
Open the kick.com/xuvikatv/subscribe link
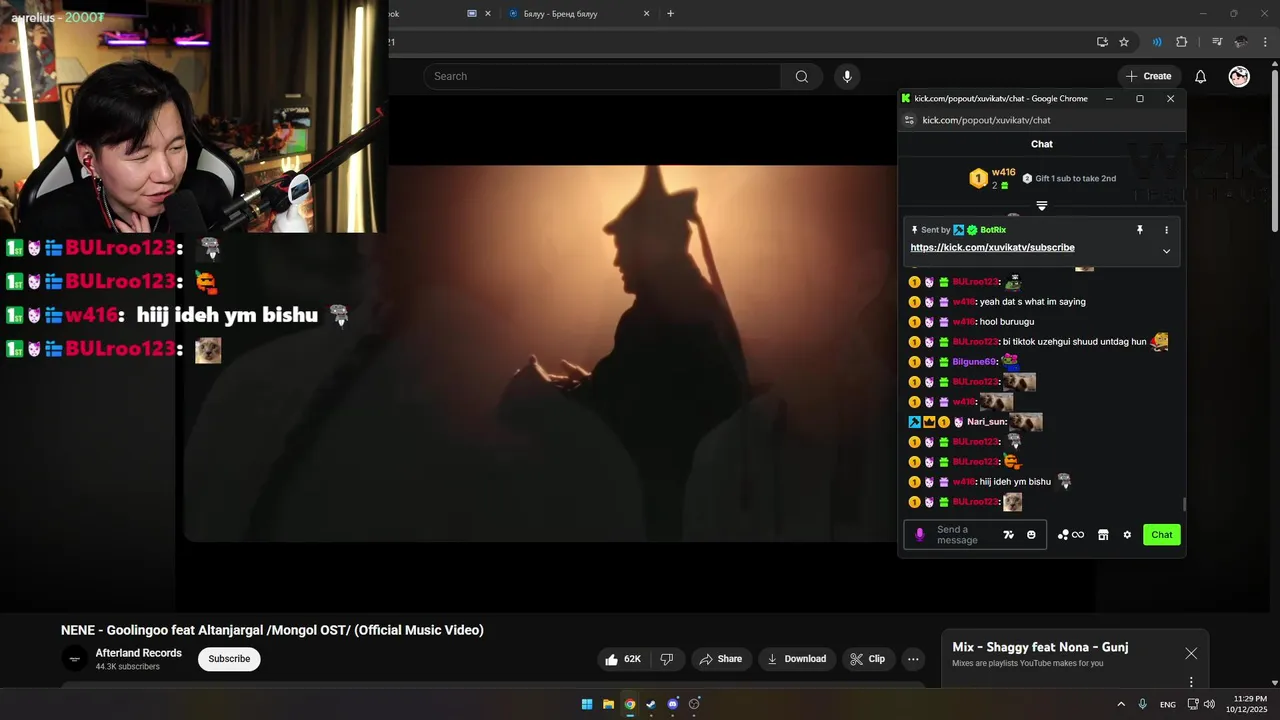(x=992, y=247)
